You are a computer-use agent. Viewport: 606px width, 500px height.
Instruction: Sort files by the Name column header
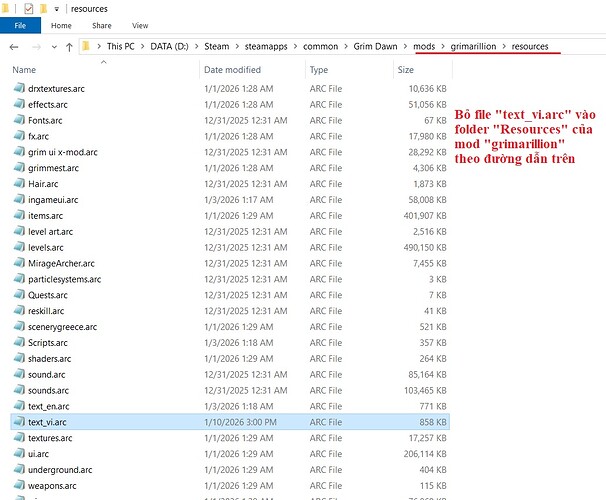tap(24, 70)
